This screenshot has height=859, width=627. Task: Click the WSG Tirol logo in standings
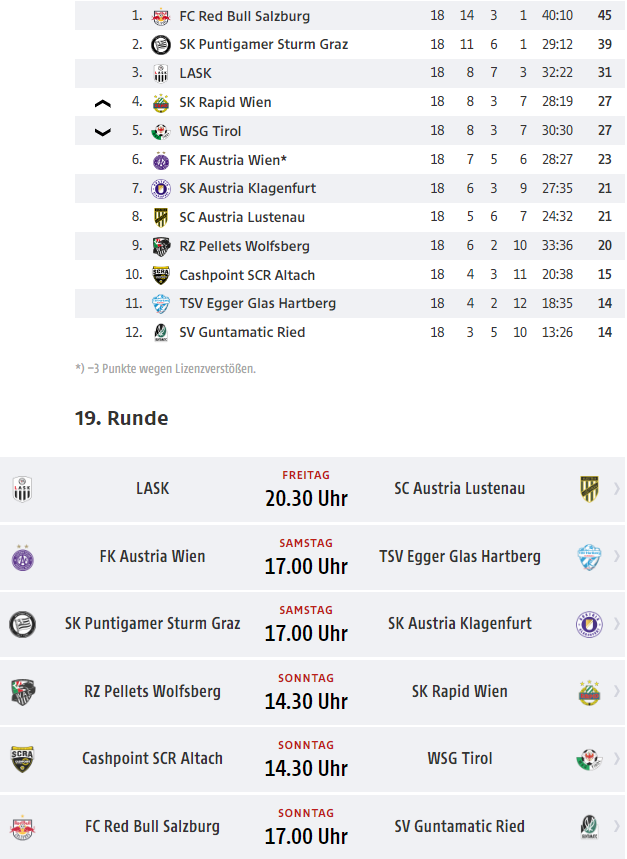pyautogui.click(x=160, y=131)
